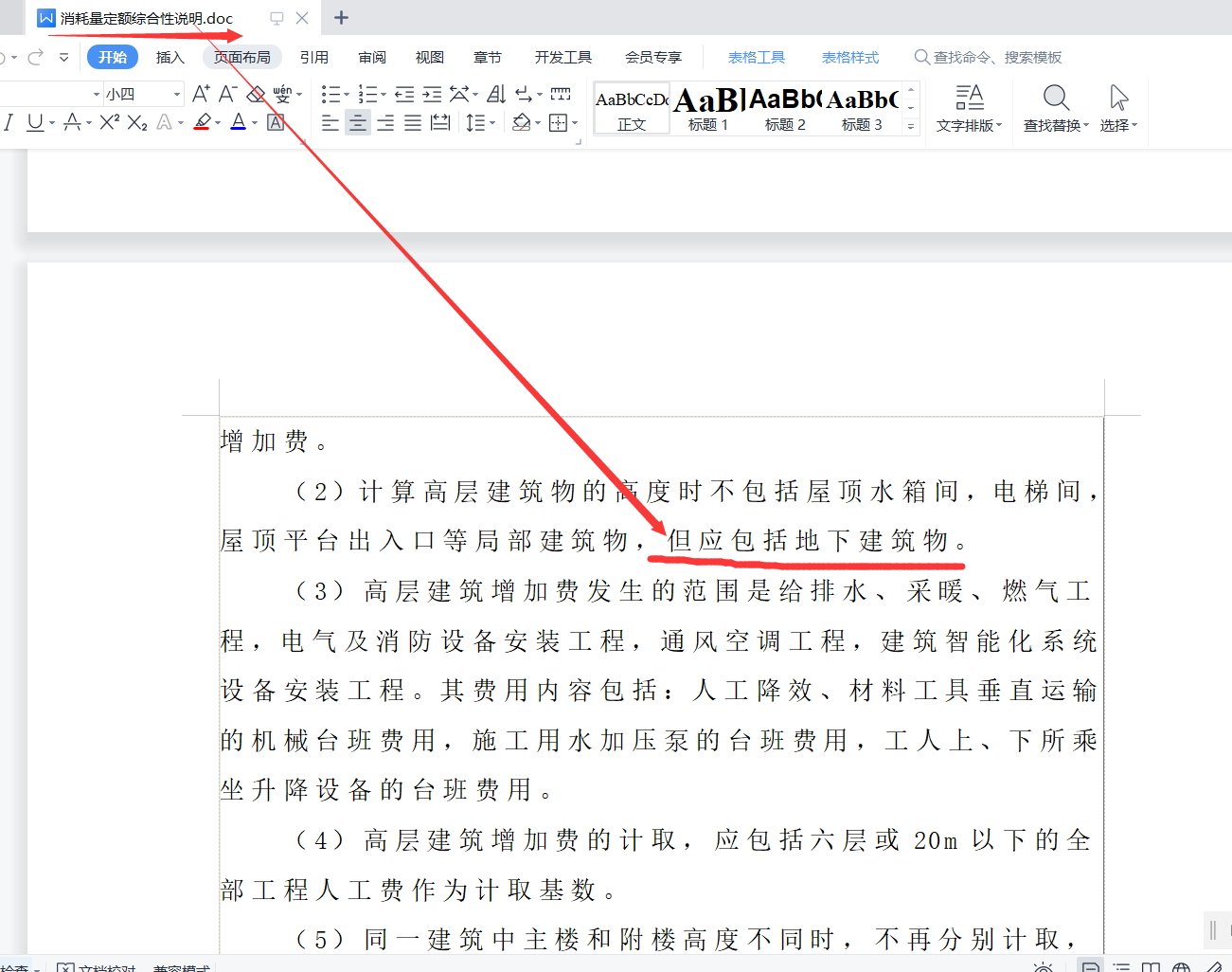Open the 开发工具 tab

click(563, 58)
